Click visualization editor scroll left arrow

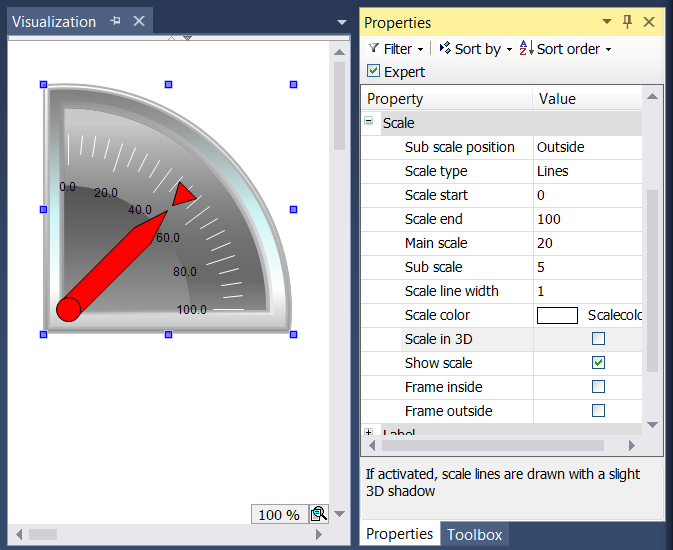click(19, 535)
